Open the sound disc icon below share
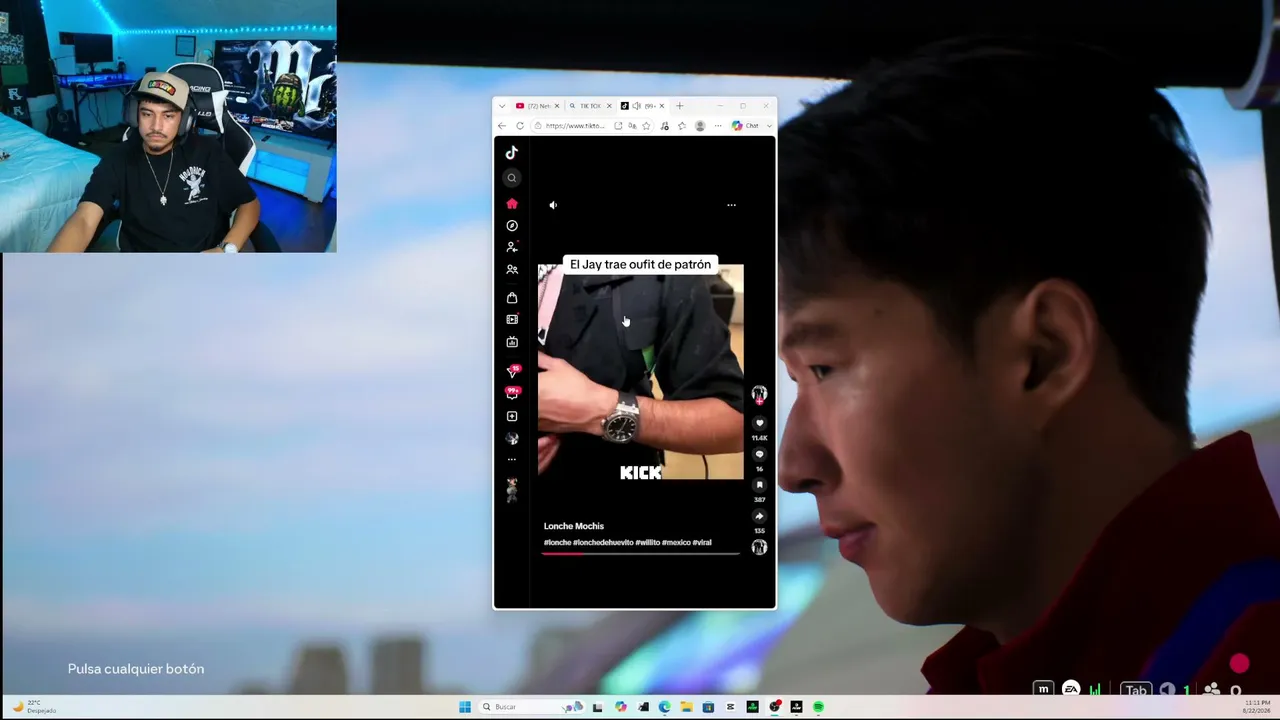The width and height of the screenshot is (1280, 720). 759,547
